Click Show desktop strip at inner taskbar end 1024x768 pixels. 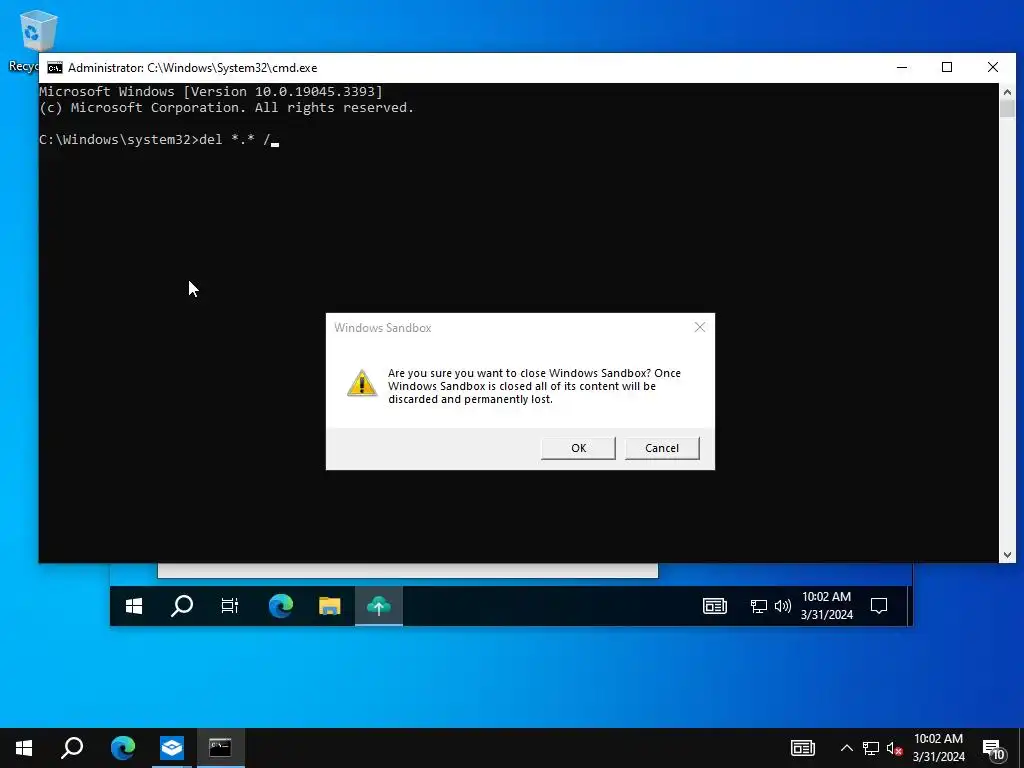coord(909,606)
